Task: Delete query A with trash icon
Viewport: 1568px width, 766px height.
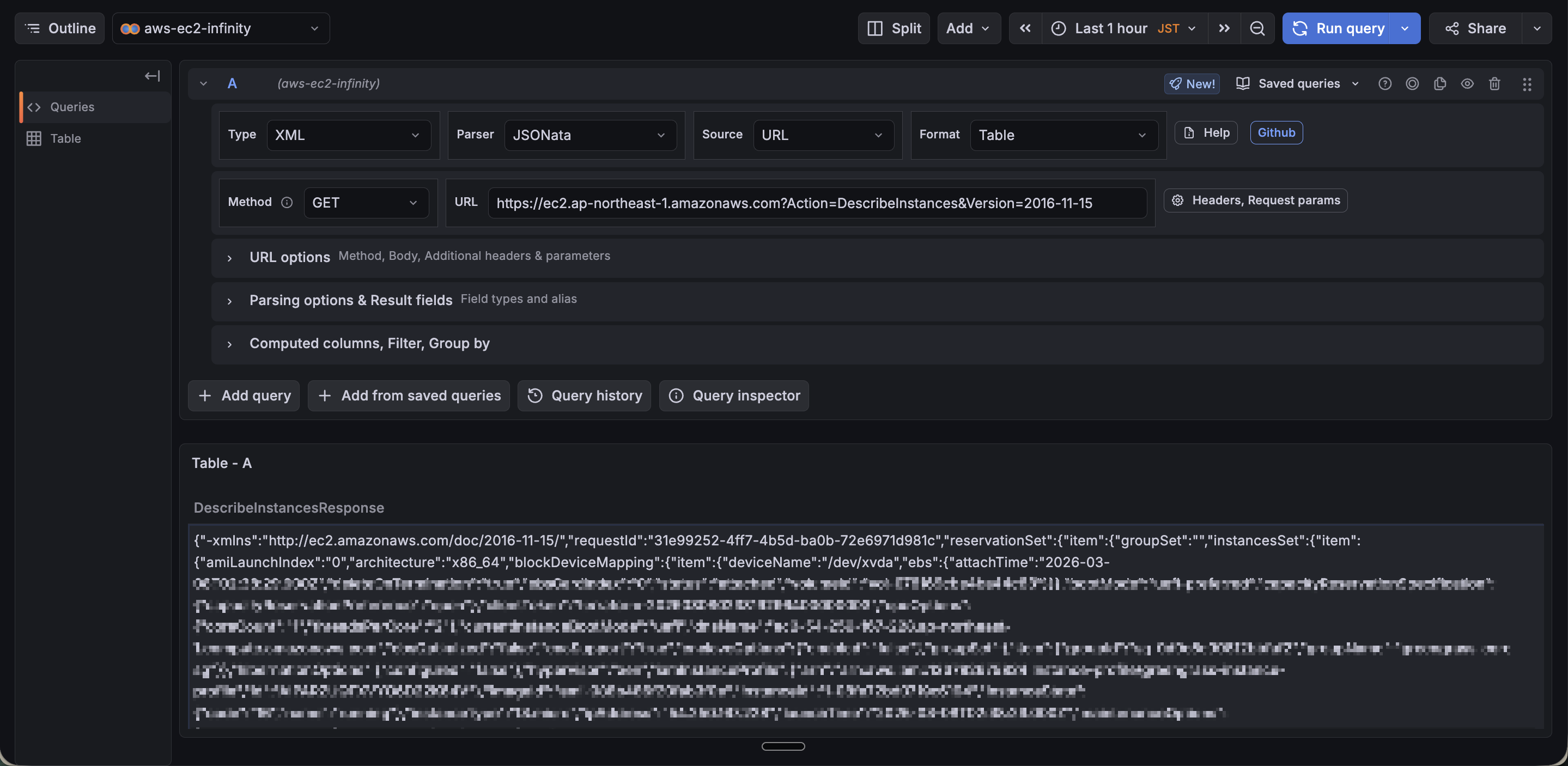Action: coord(1494,83)
